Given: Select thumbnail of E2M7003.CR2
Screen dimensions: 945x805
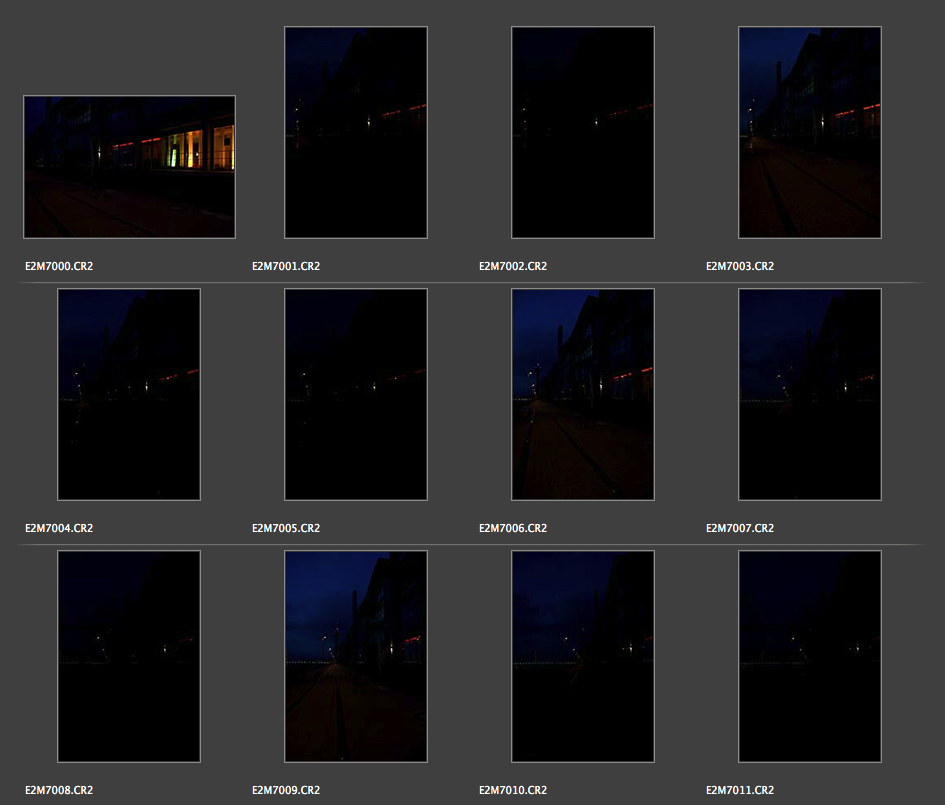Looking at the screenshot, I should click(x=810, y=133).
